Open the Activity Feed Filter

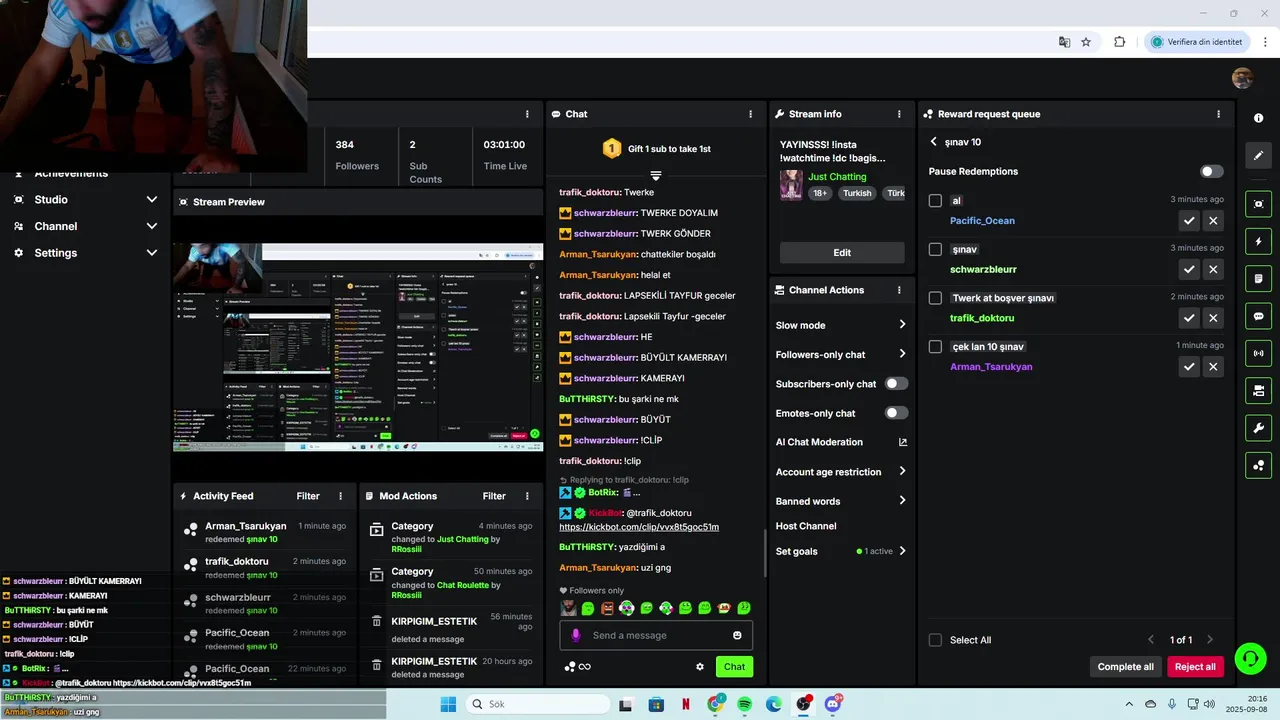click(x=308, y=496)
